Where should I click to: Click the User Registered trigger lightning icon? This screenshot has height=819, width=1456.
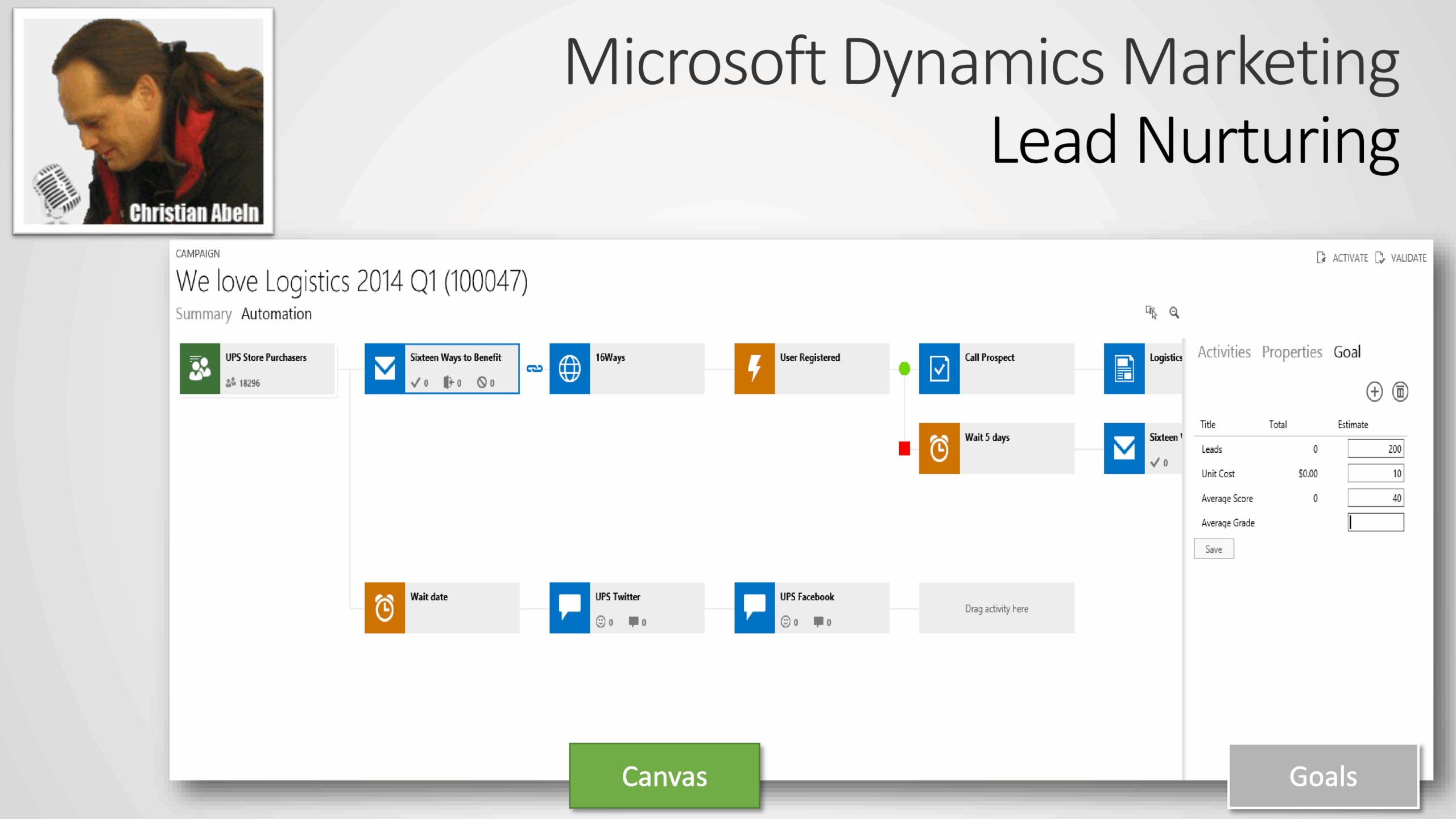click(754, 369)
